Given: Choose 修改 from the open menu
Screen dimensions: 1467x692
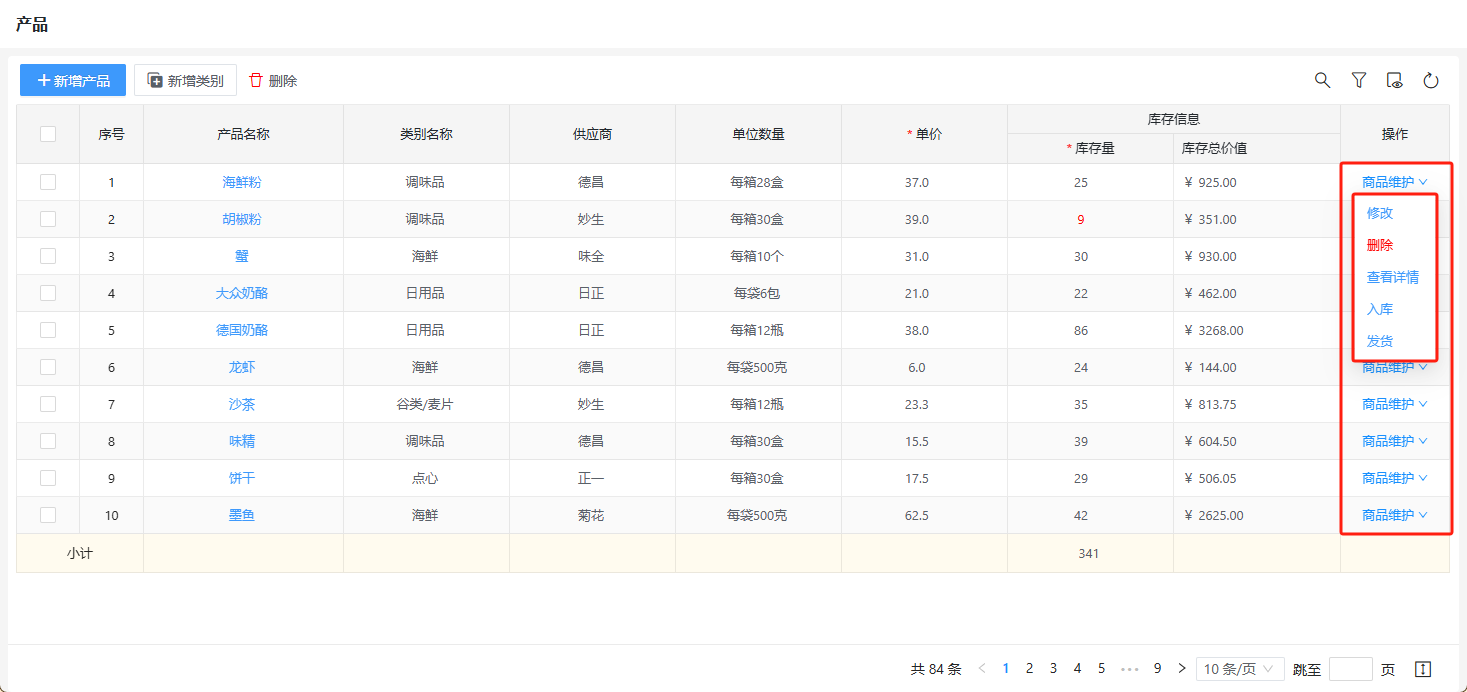Looking at the screenshot, I should pyautogui.click(x=1380, y=213).
